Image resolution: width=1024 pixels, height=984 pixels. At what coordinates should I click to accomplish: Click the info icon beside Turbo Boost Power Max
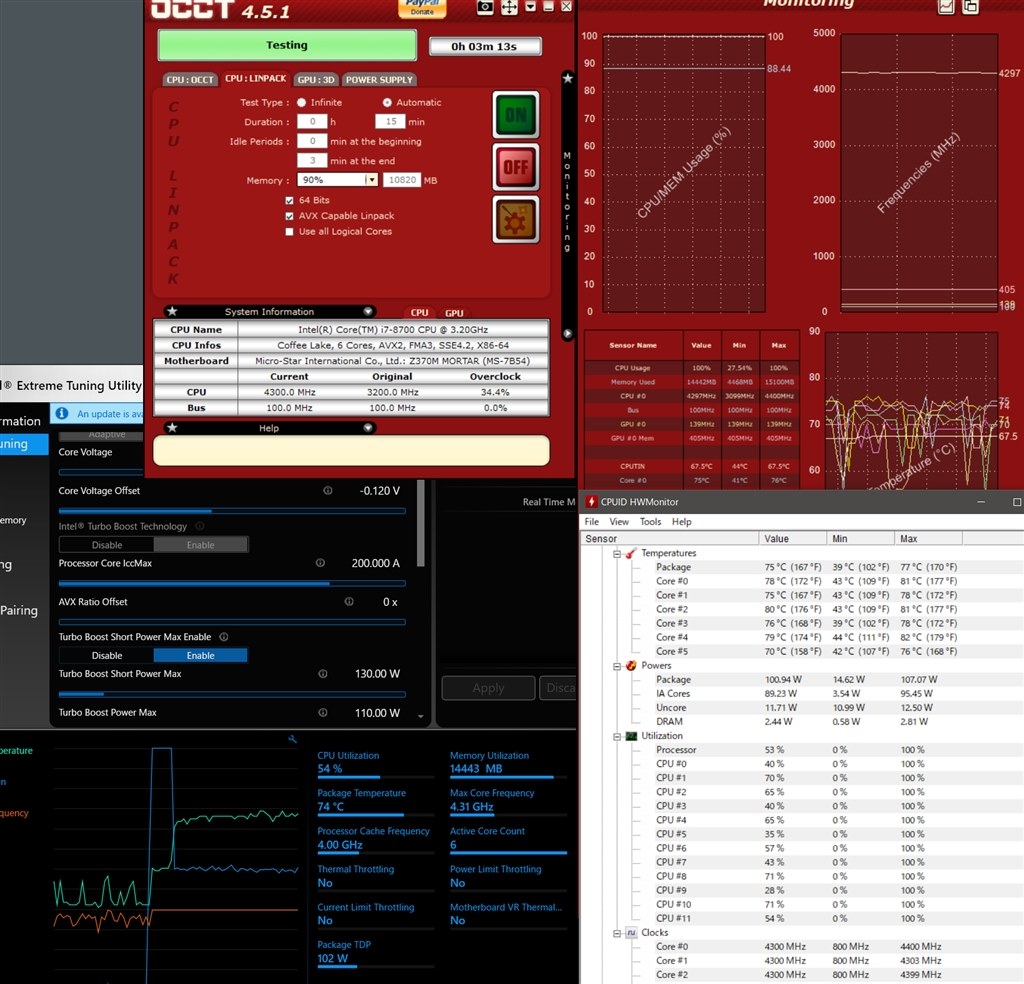click(x=323, y=712)
